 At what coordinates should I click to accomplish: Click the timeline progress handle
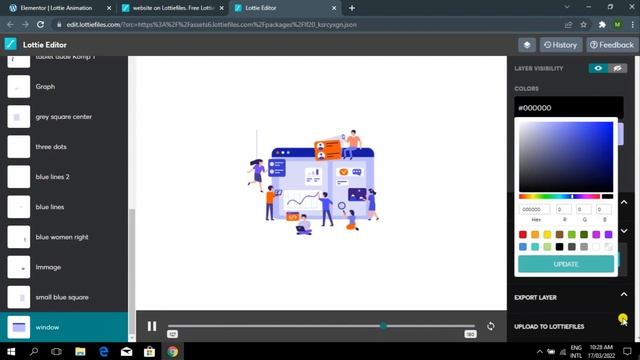[383, 326]
